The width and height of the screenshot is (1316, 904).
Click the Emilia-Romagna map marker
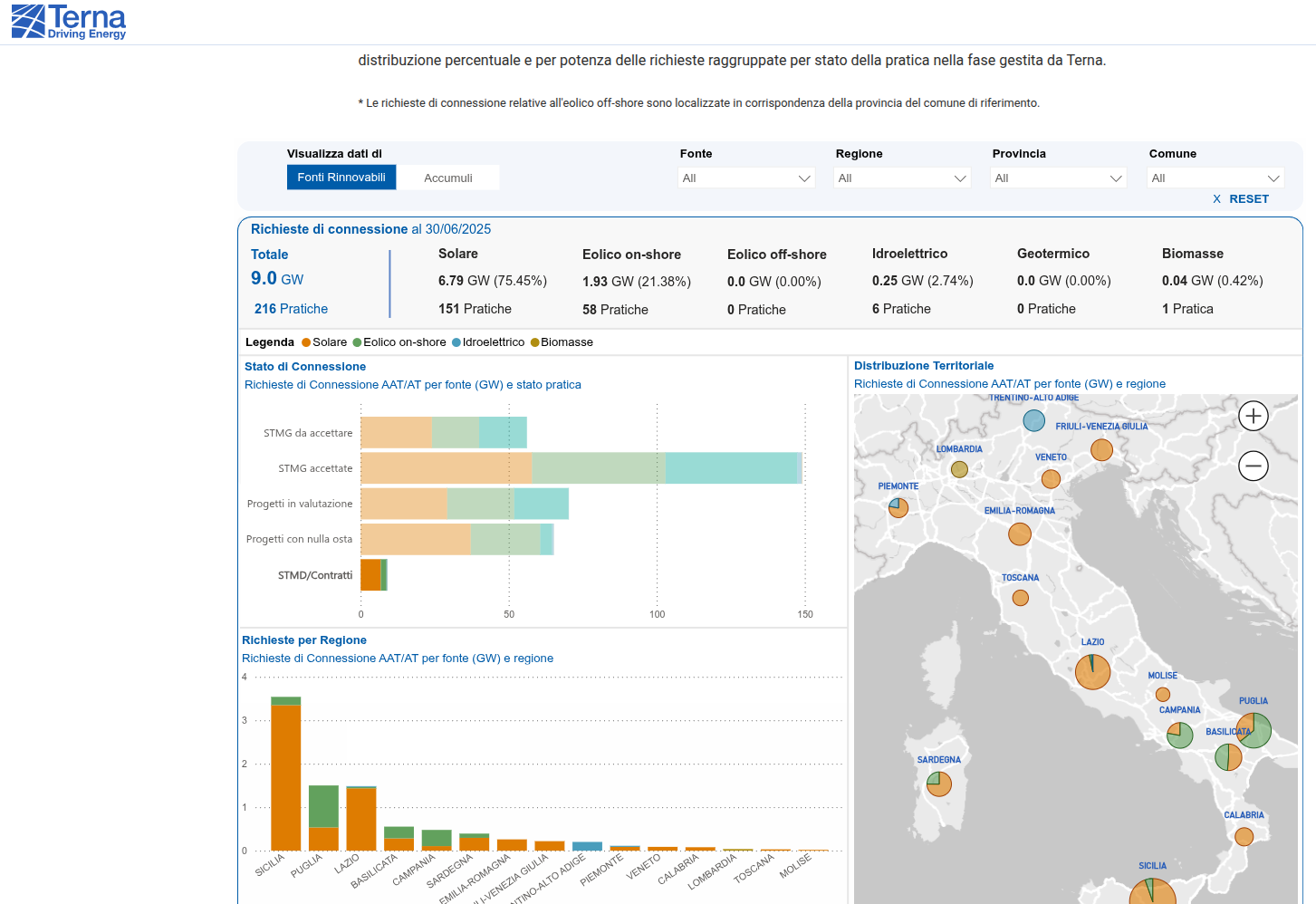pyautogui.click(x=1020, y=534)
